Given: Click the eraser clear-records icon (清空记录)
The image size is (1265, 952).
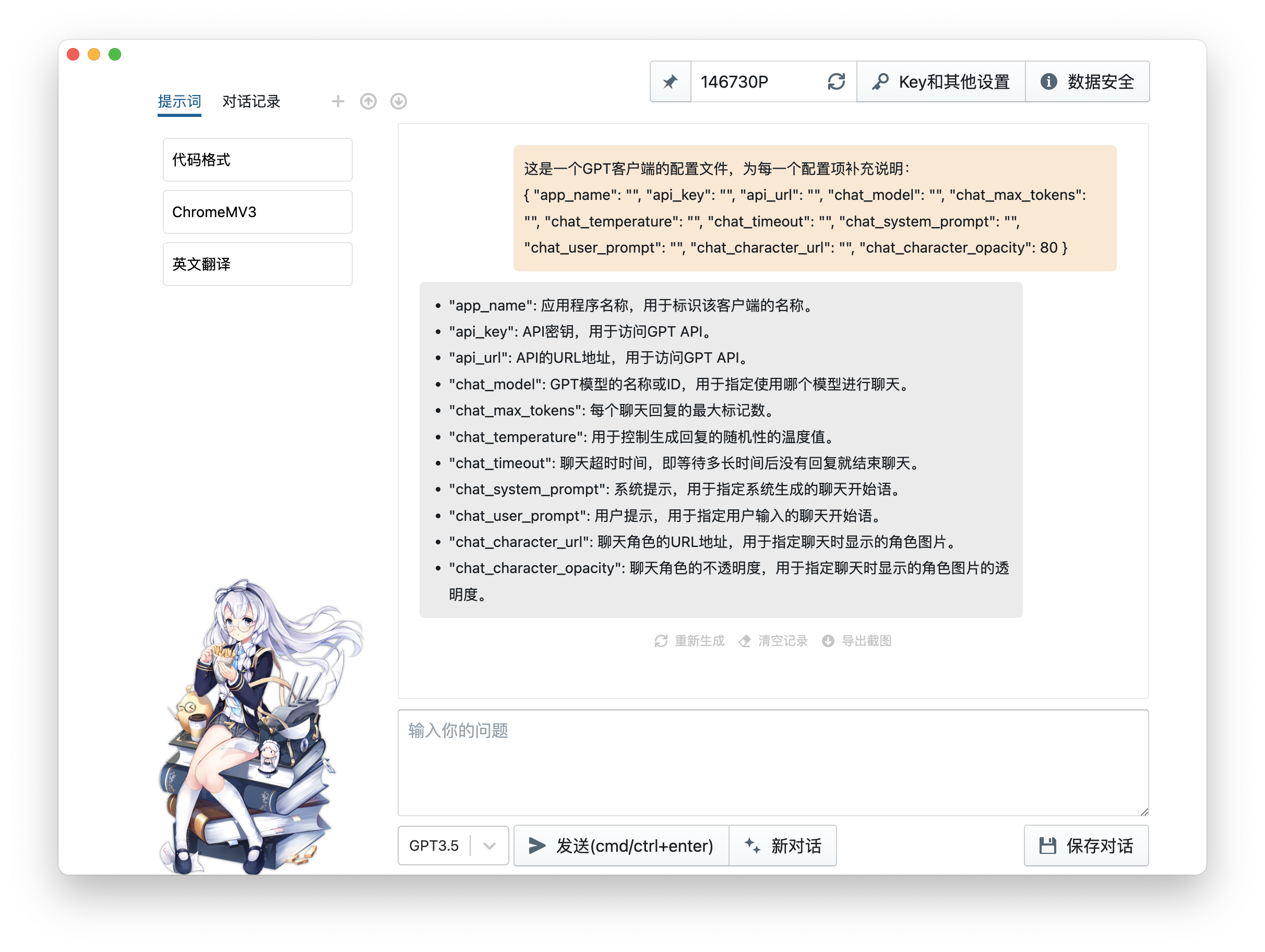Looking at the screenshot, I should [x=745, y=641].
